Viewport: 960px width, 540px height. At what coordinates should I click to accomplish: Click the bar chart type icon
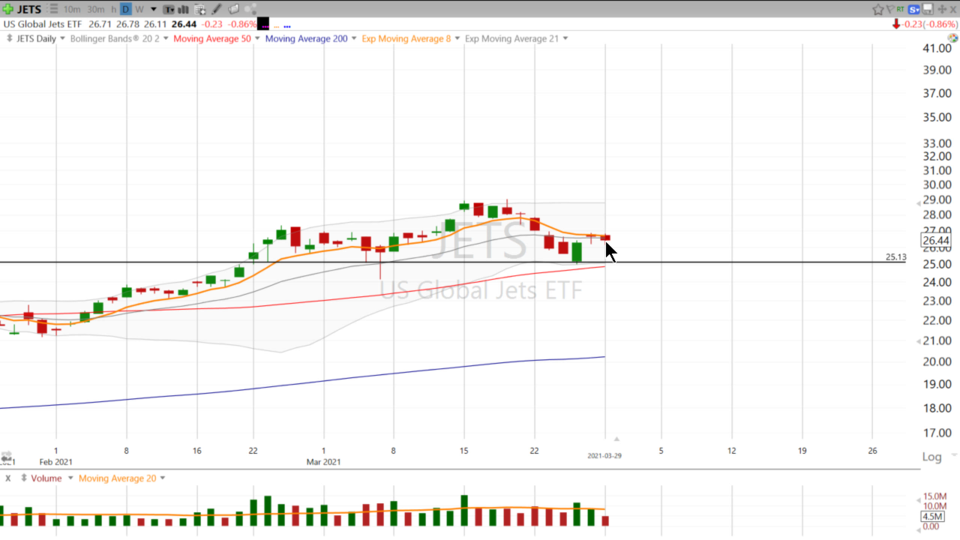tap(183, 9)
